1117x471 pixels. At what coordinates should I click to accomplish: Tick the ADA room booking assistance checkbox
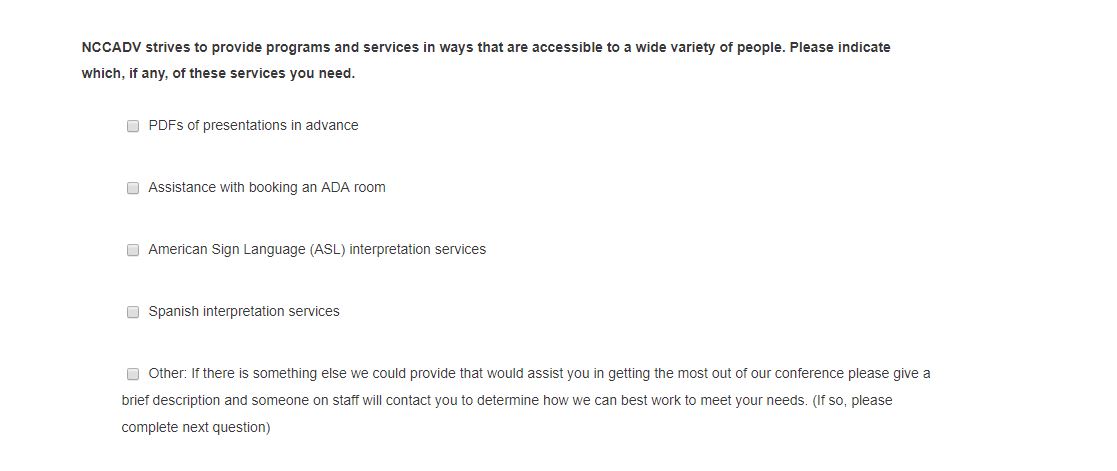tap(132, 188)
